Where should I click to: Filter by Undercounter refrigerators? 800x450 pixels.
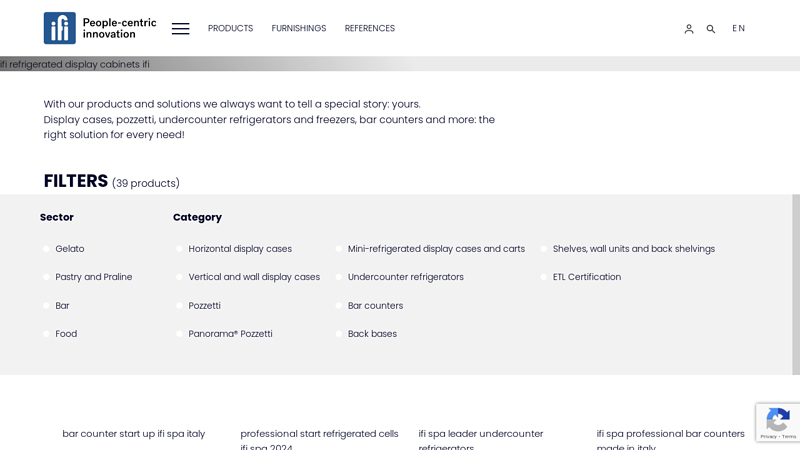tap(399, 277)
